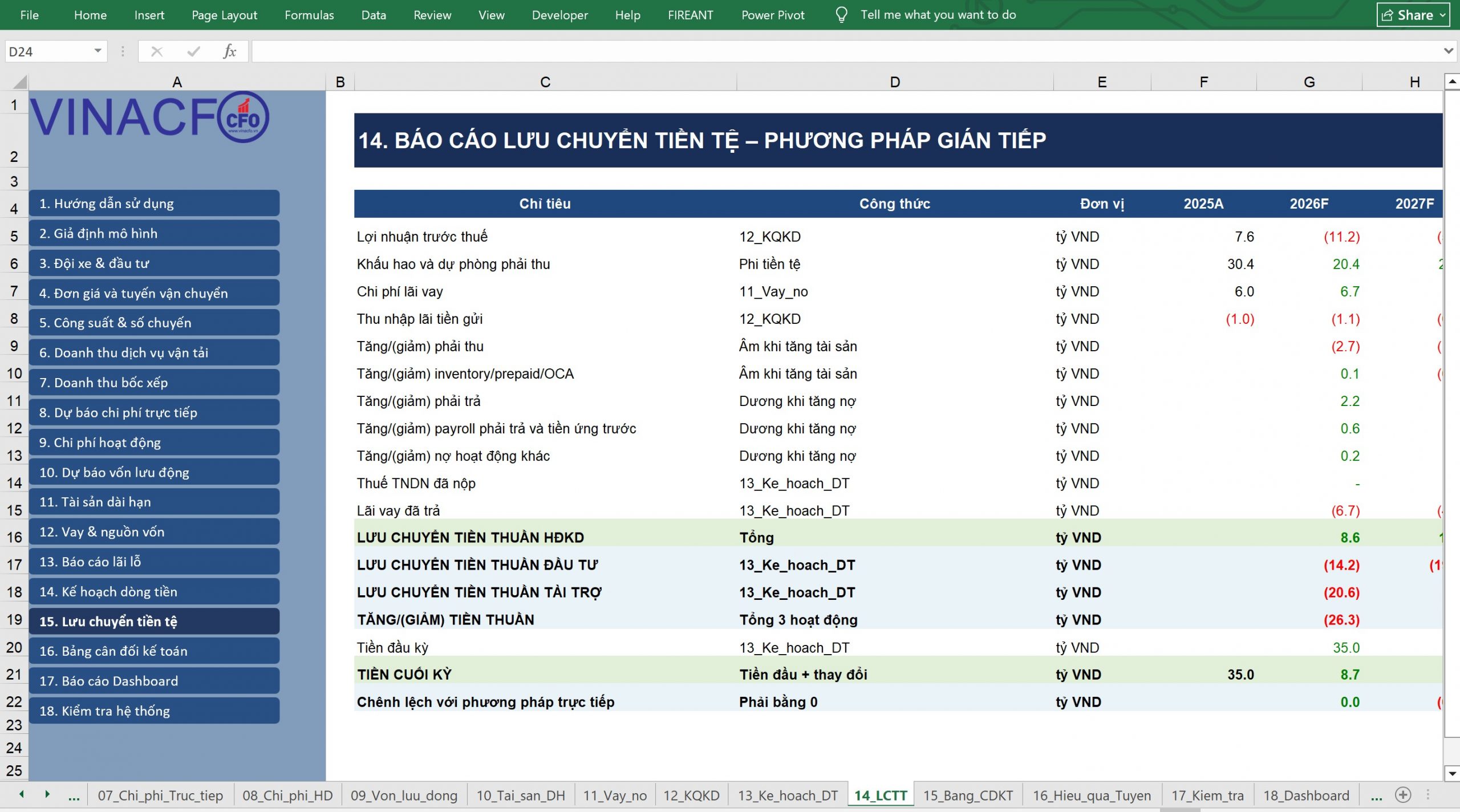The width and height of the screenshot is (1460, 812).
Task: Select cell 'Lợi nhuận trước thuế'
Action: [545, 237]
